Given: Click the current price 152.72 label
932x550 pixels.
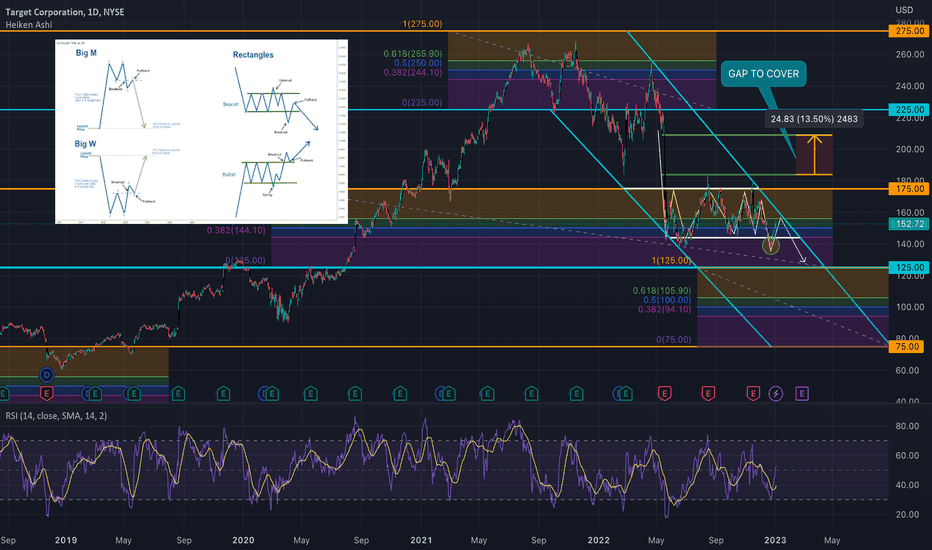Looking at the screenshot, I should [907, 224].
